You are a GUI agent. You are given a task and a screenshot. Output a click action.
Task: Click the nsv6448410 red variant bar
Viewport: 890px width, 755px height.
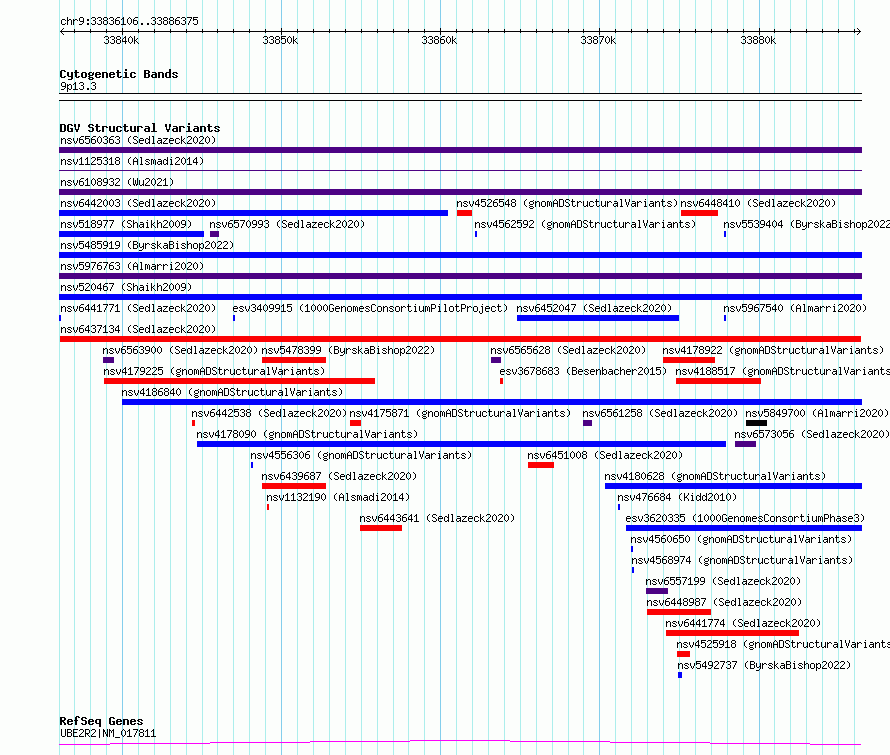coord(699,213)
